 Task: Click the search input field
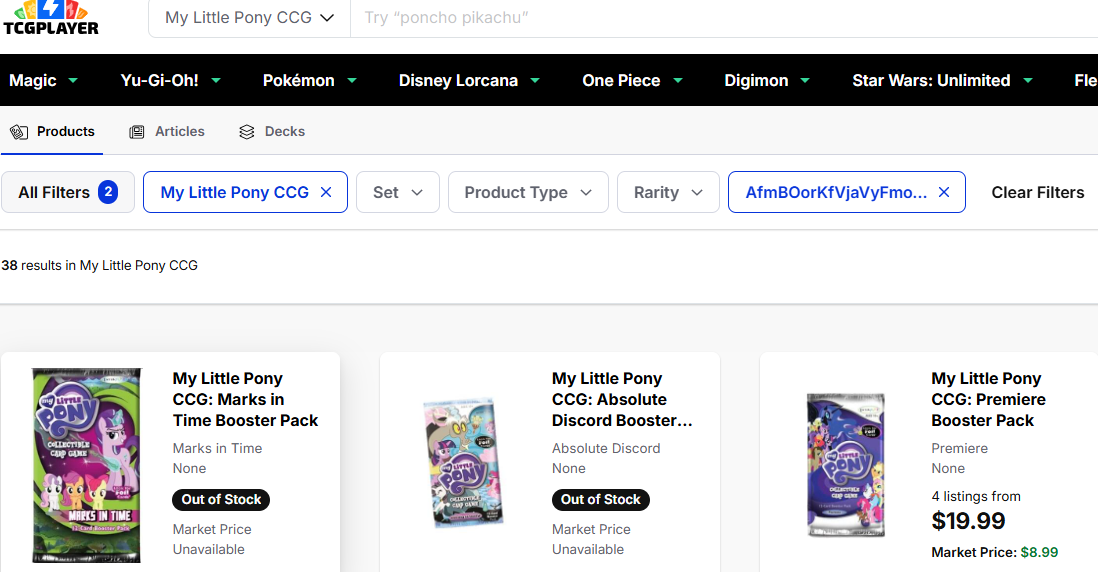(700, 18)
